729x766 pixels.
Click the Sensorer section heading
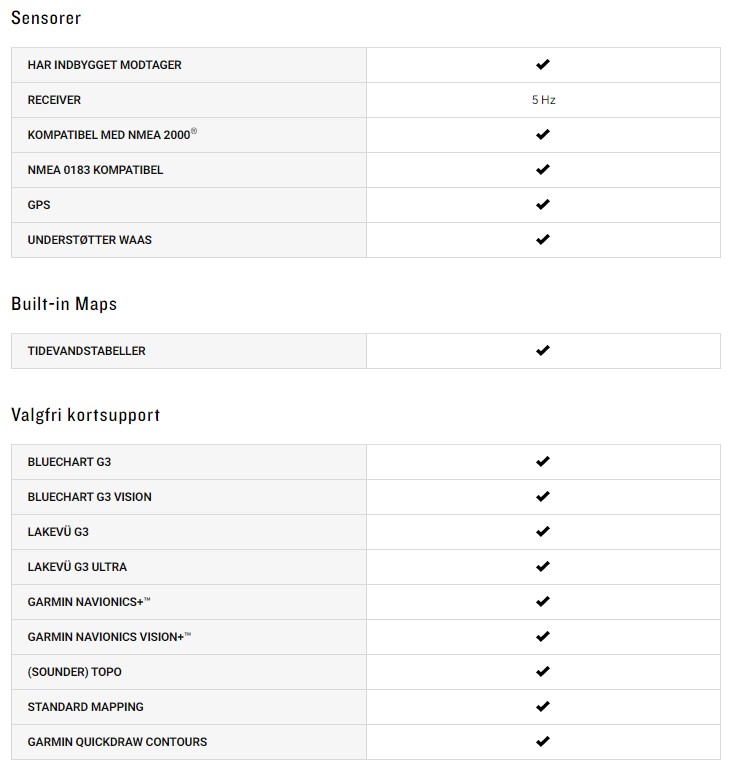[x=46, y=18]
